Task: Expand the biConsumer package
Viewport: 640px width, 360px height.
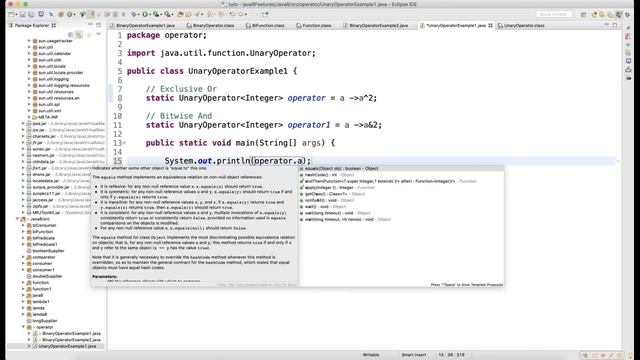Action: [x=23, y=225]
